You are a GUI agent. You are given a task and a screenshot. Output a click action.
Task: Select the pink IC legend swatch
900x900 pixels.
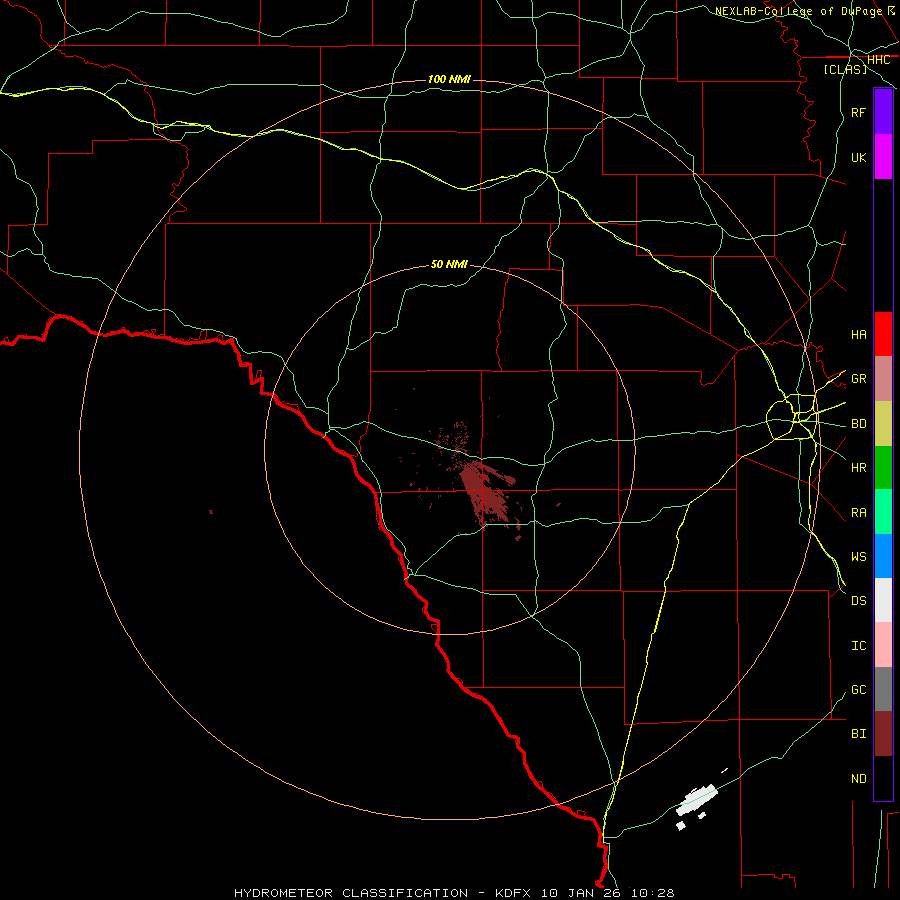click(x=883, y=645)
